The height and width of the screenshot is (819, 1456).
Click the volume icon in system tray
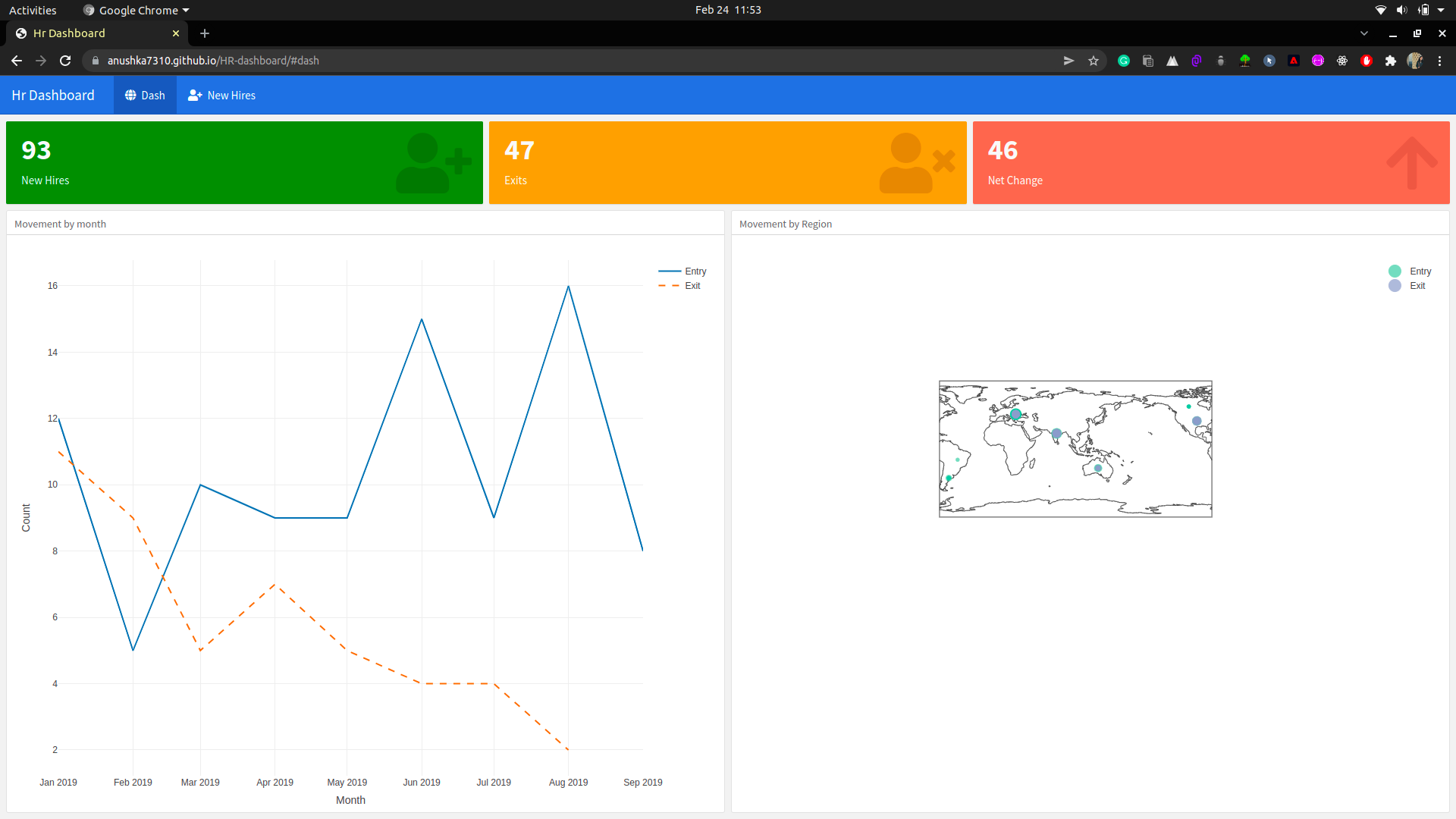pyautogui.click(x=1401, y=10)
